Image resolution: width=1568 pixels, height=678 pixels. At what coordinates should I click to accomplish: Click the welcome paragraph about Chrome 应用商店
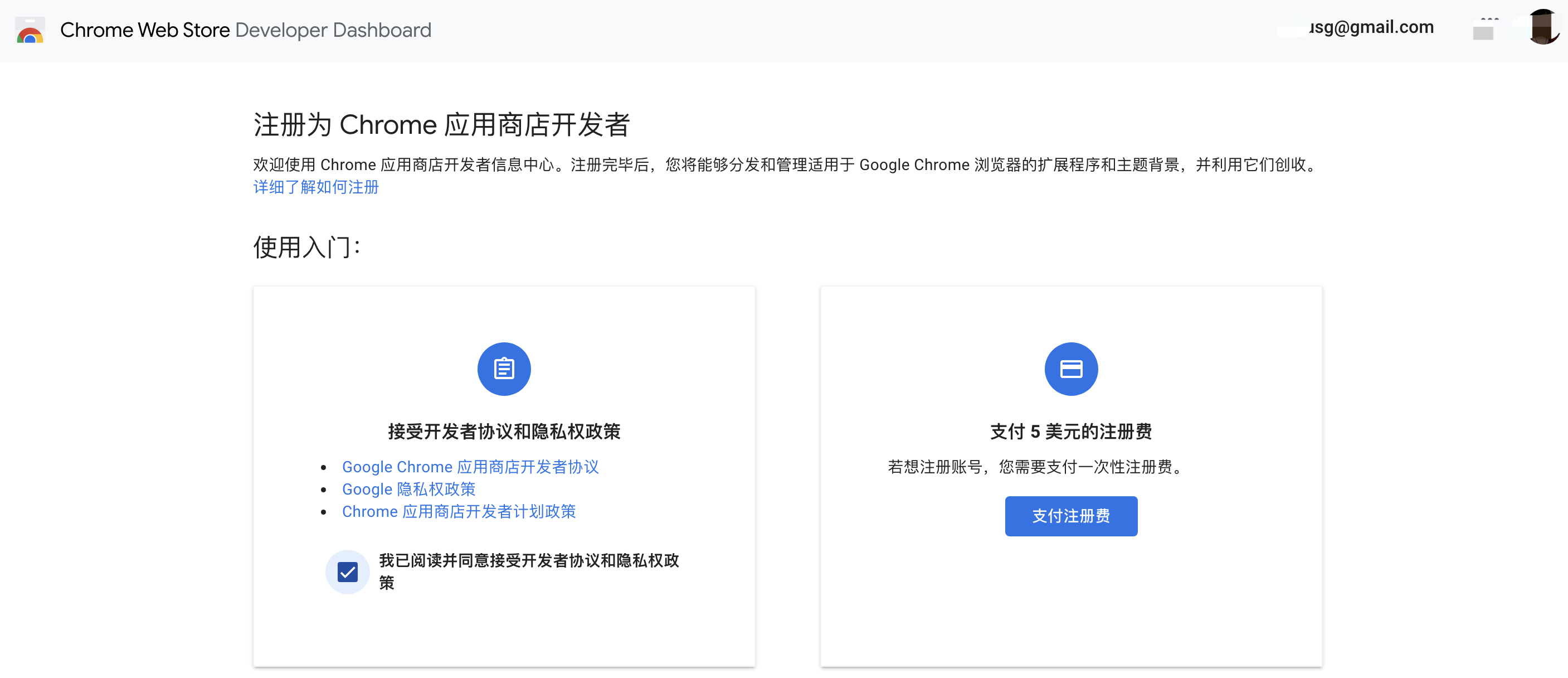[x=785, y=165]
